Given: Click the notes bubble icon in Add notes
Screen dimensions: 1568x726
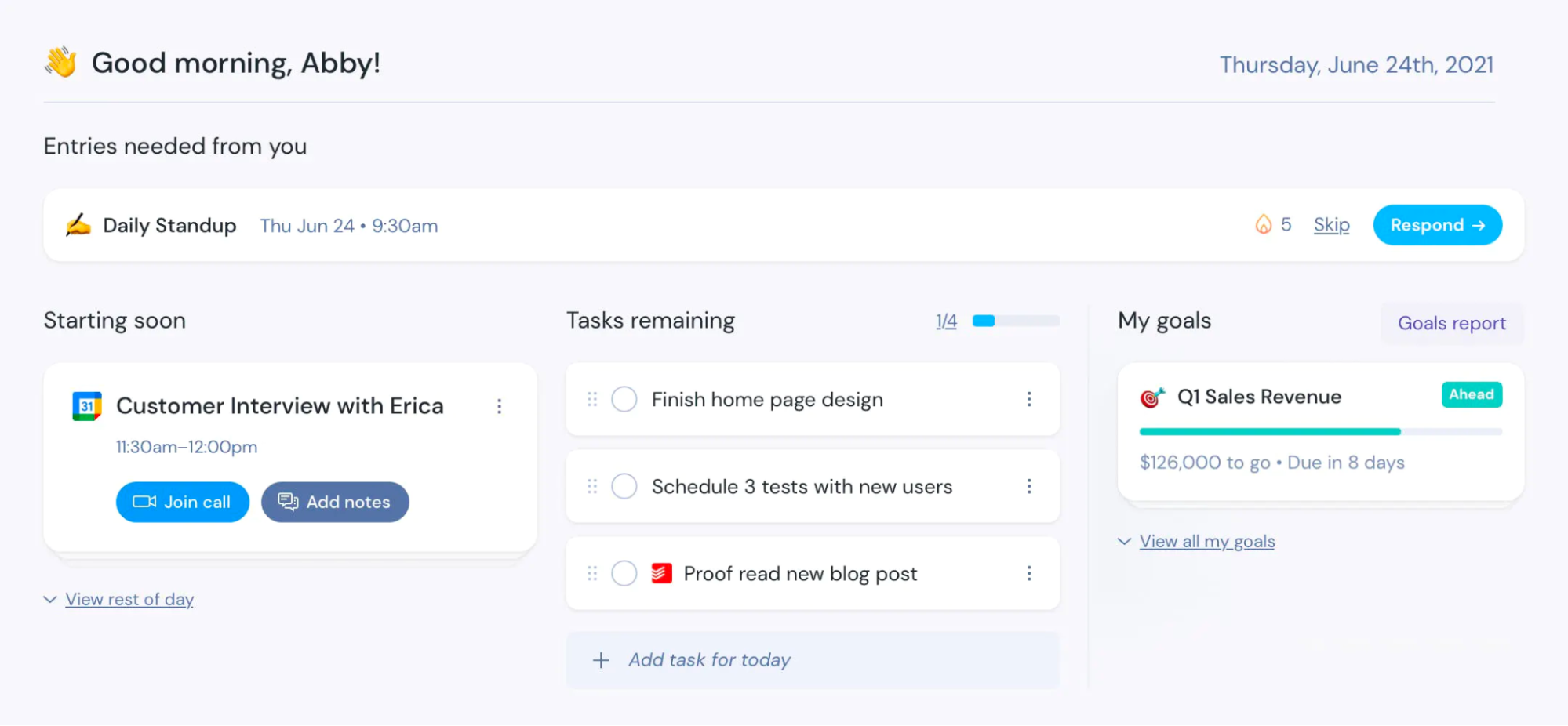Looking at the screenshot, I should pyautogui.click(x=287, y=502).
